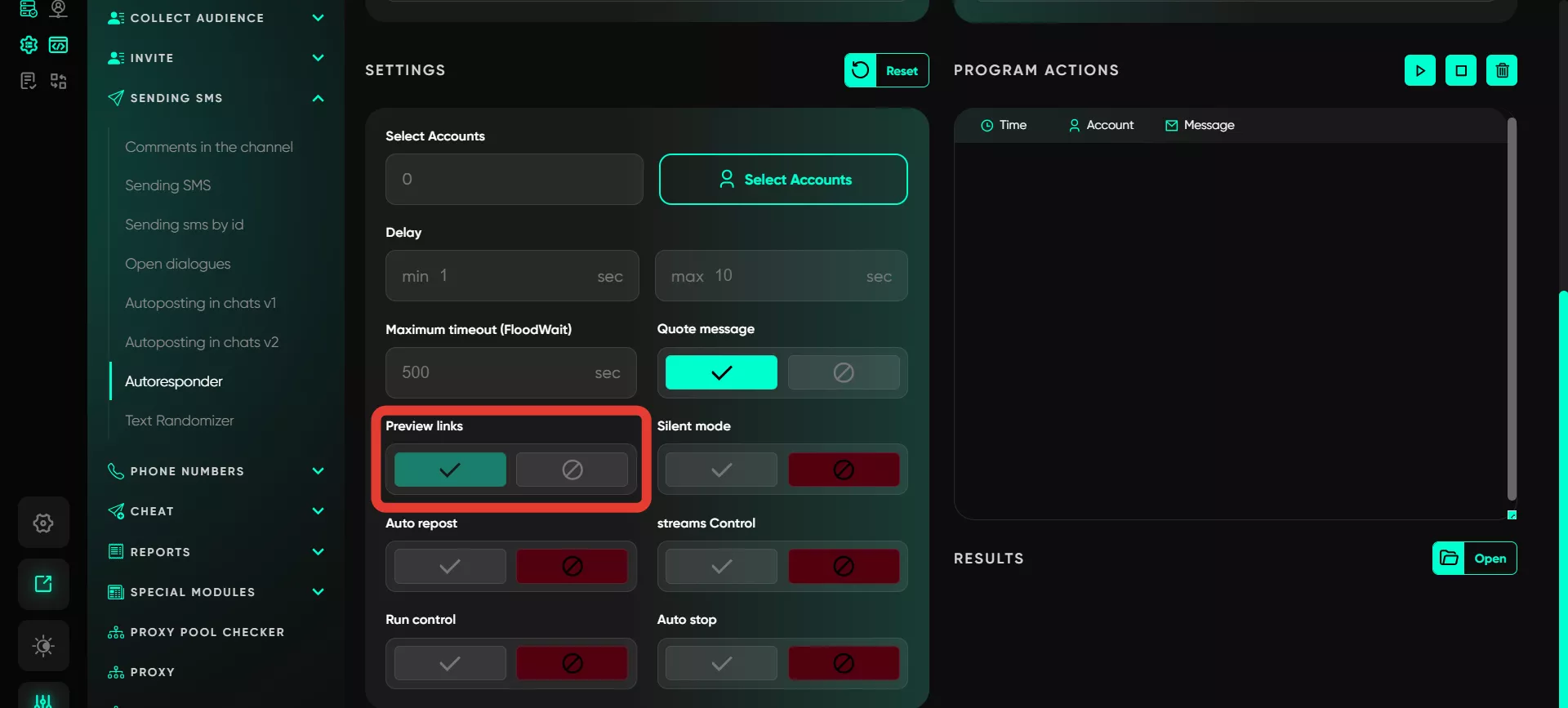Open Open dialogues menu item
The width and height of the screenshot is (1568, 708).
click(x=178, y=264)
